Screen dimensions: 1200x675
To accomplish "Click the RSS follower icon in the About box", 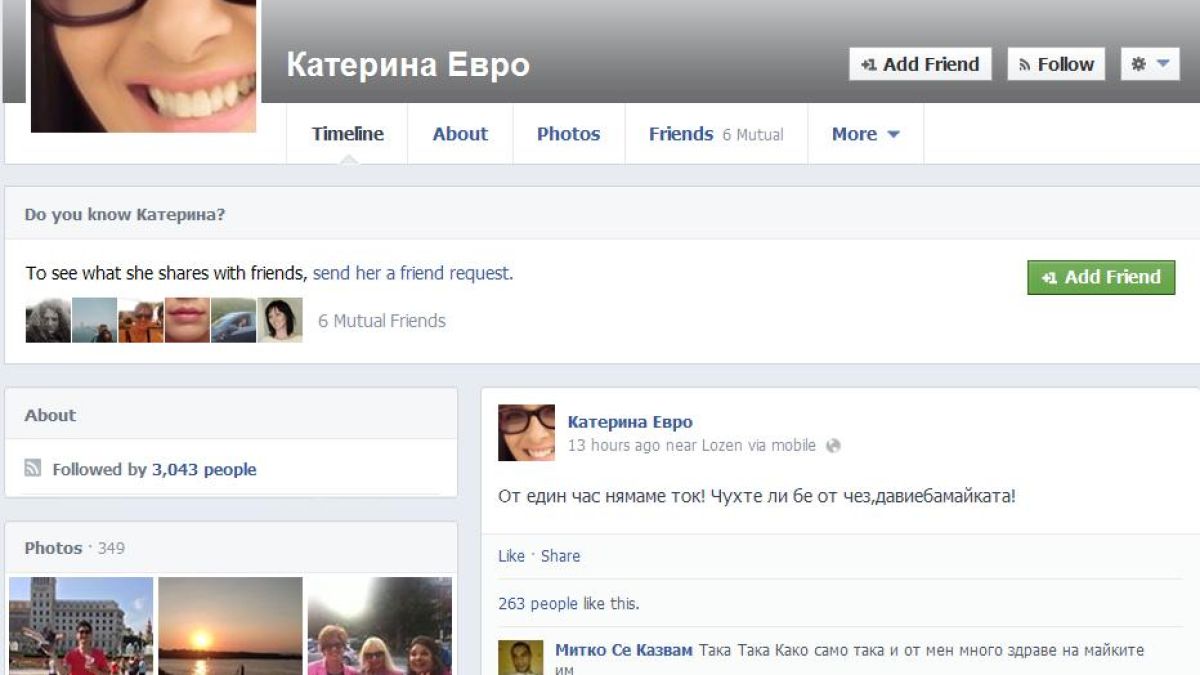I will 33,469.
